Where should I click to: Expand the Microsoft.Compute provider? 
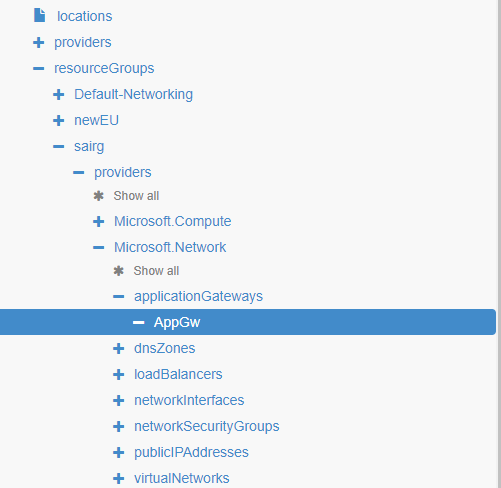coord(99,221)
